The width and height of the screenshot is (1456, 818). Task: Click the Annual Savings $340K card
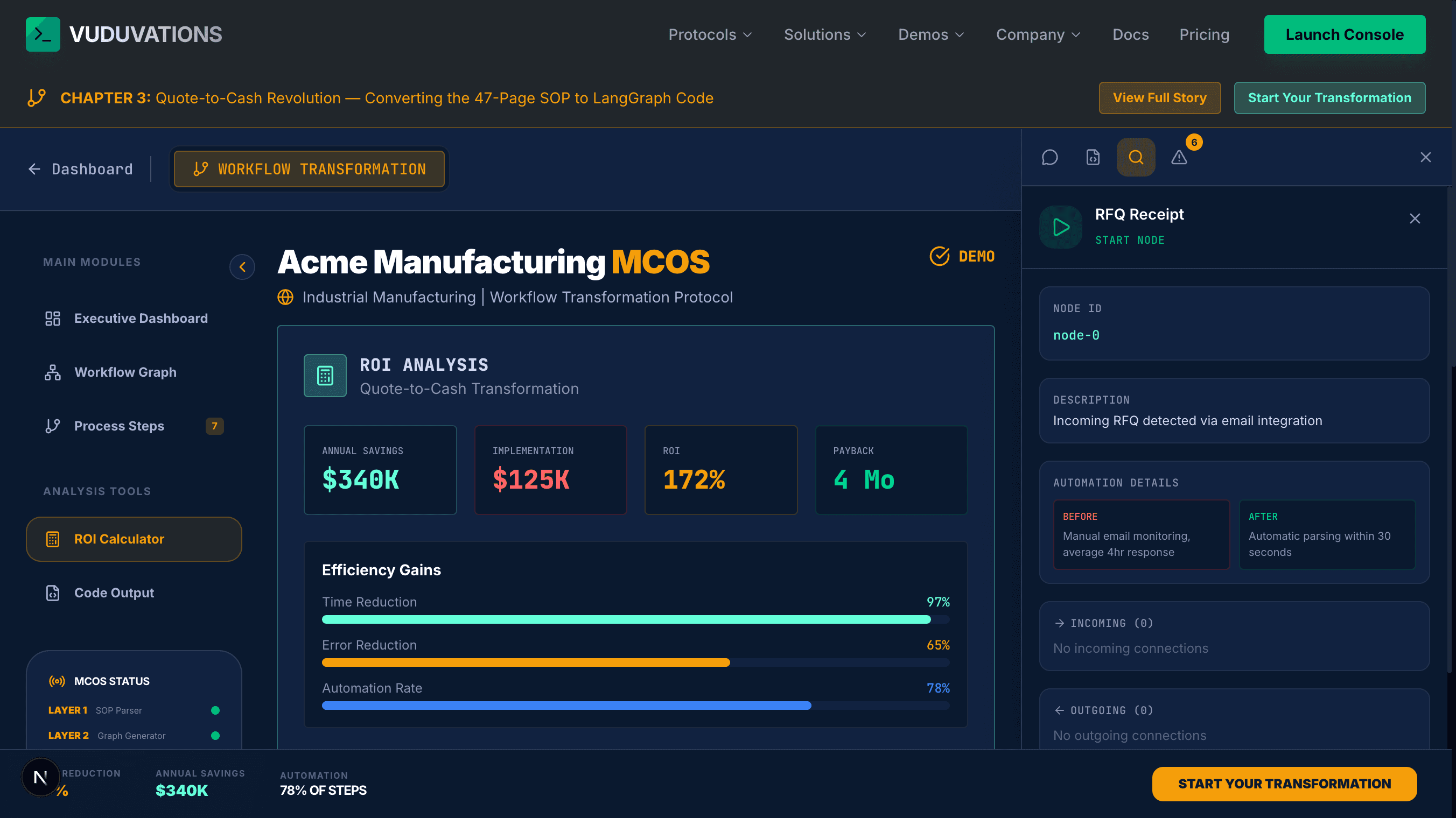point(380,470)
